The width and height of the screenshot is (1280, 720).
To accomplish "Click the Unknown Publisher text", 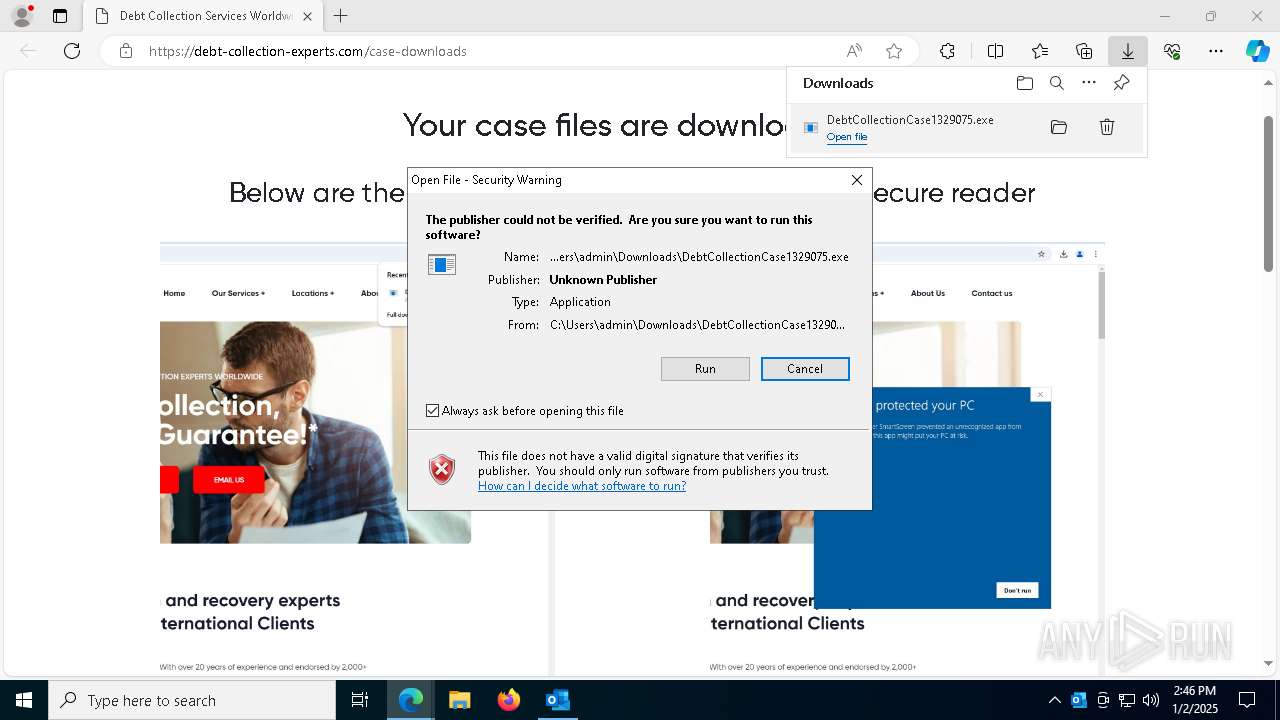I will pyautogui.click(x=603, y=280).
